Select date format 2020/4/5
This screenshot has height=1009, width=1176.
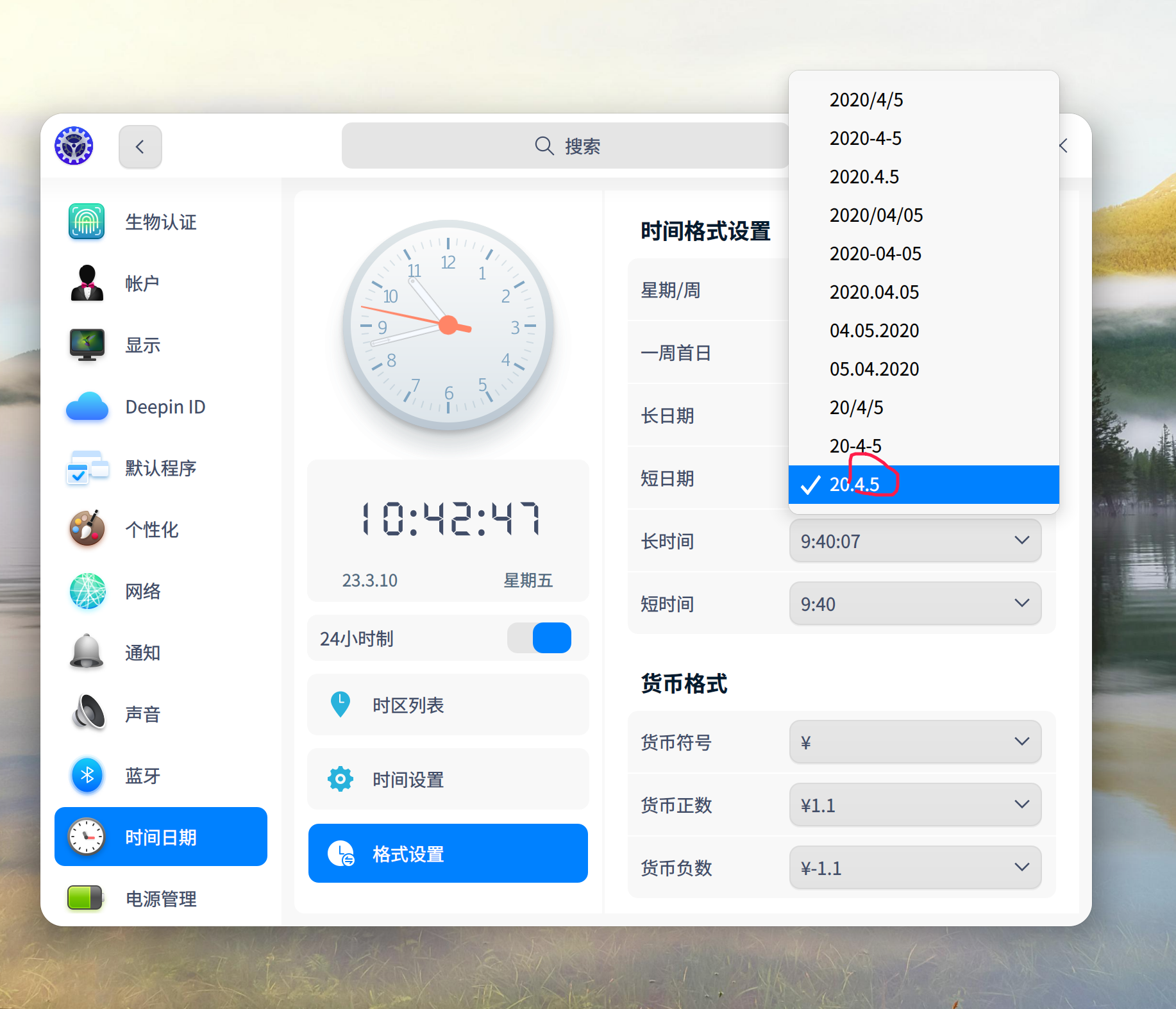(x=923, y=100)
